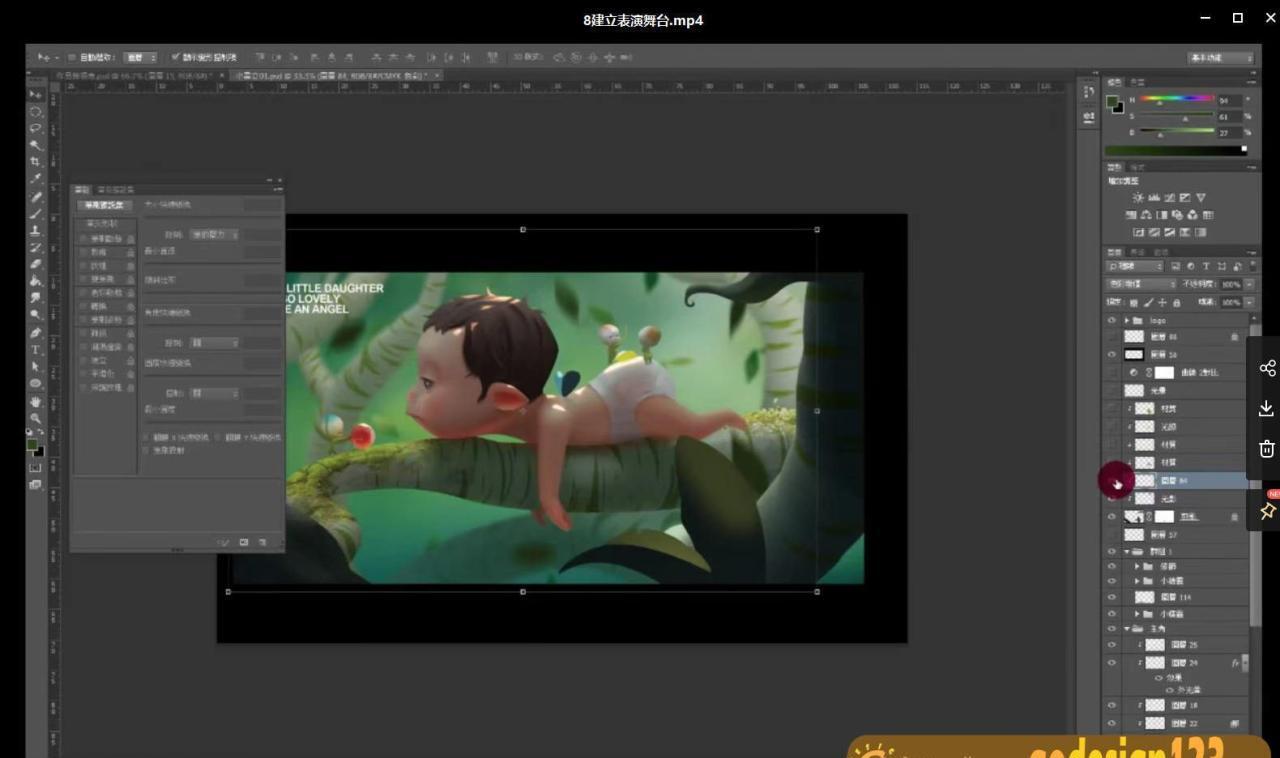1280x758 pixels.
Task: Open the opacity value dropdown arrow
Action: coord(1248,284)
